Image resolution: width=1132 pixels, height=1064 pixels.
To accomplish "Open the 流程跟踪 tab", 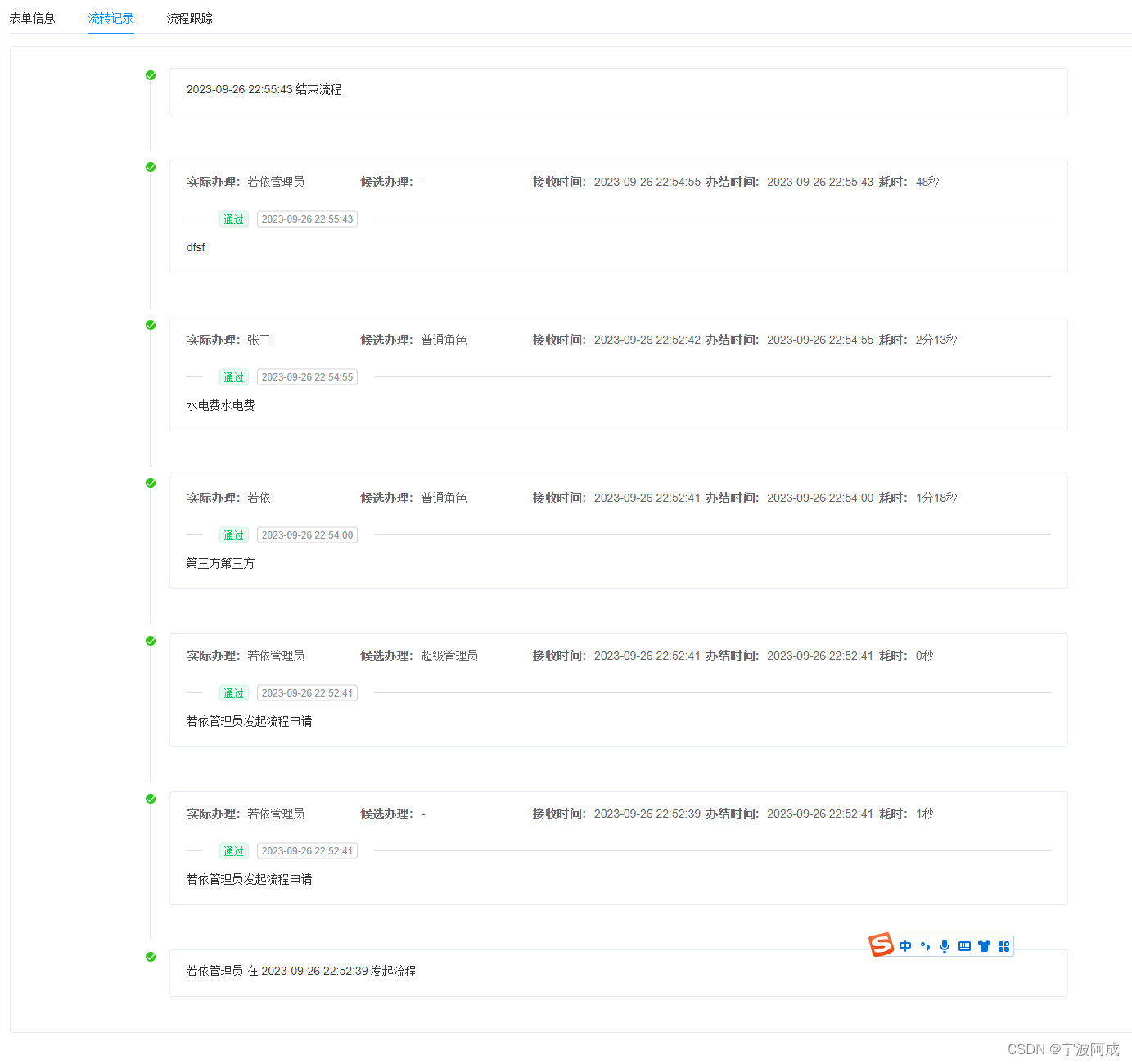I will coord(190,17).
